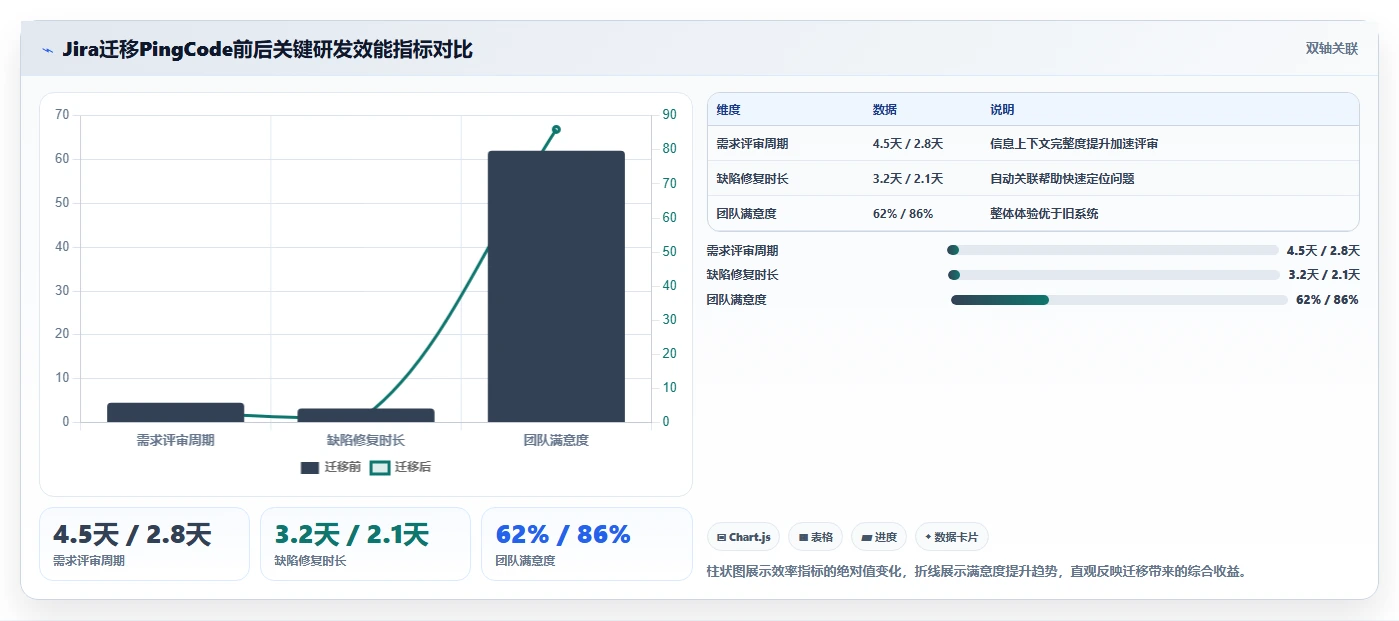Click table cell 3.2天 / 2.1天
1399x621 pixels.
(908, 179)
